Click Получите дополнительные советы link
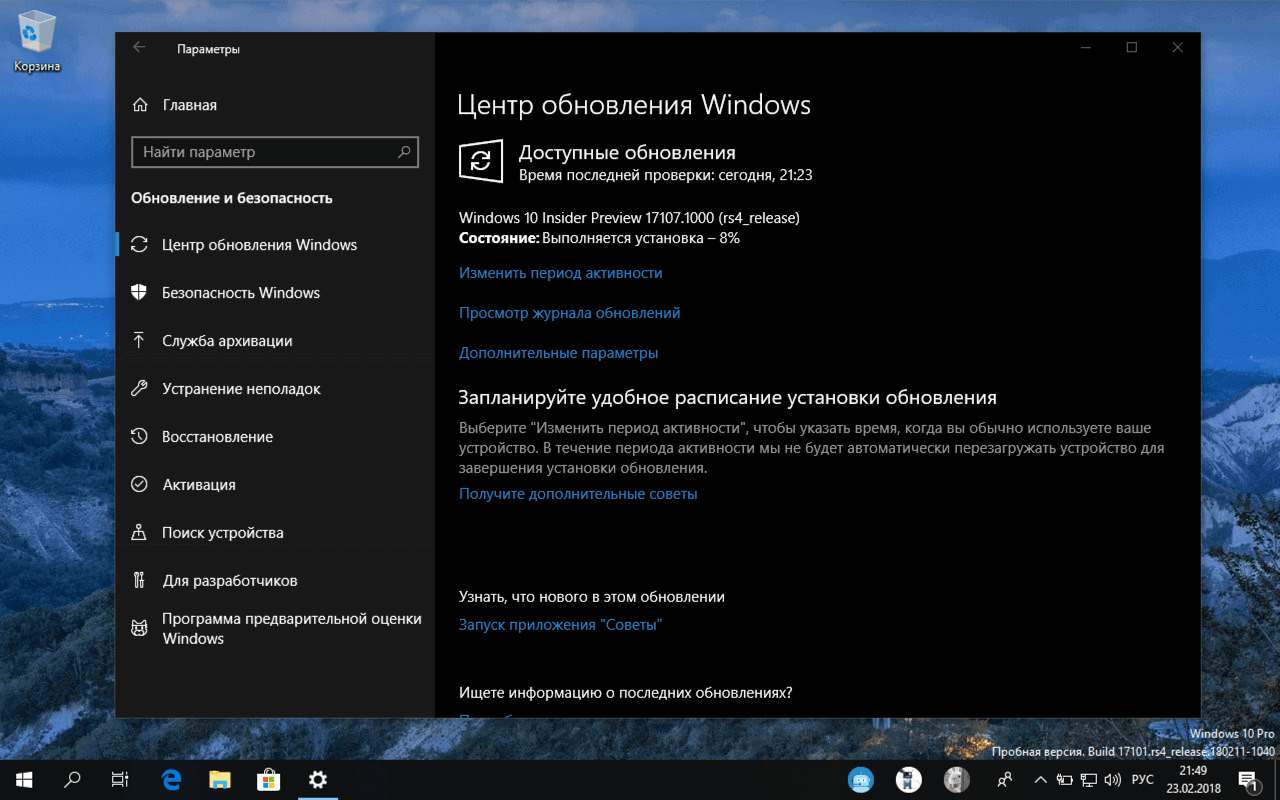Screen dimensions: 1280x800 pos(578,494)
